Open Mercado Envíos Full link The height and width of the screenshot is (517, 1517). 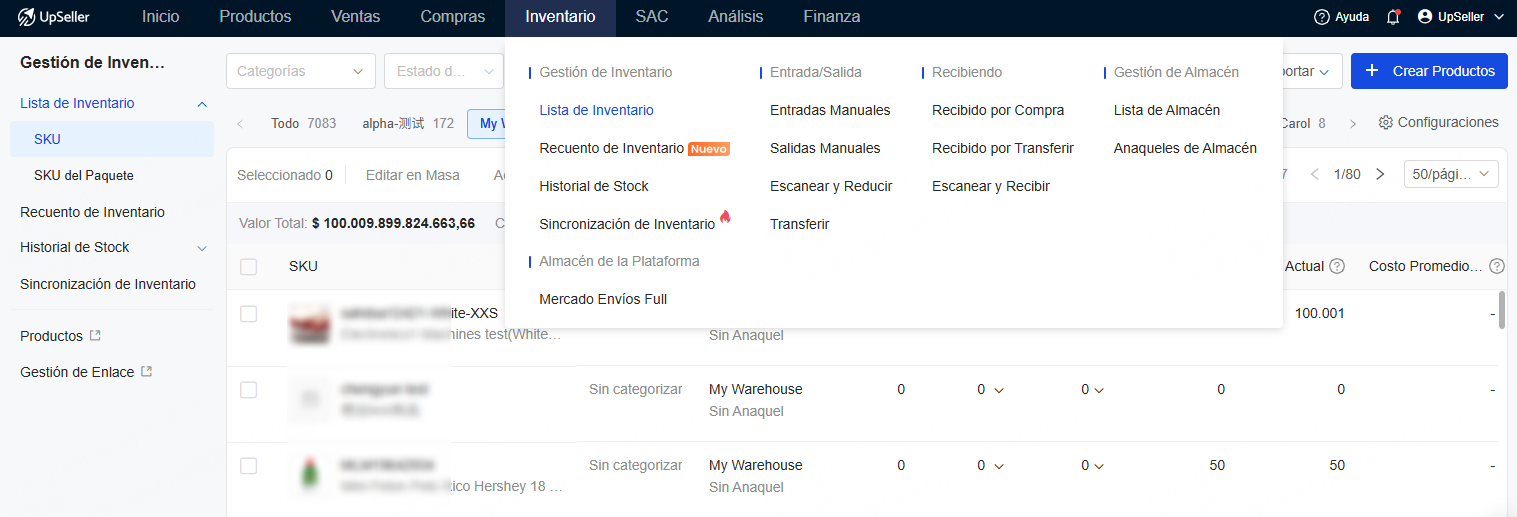[602, 299]
